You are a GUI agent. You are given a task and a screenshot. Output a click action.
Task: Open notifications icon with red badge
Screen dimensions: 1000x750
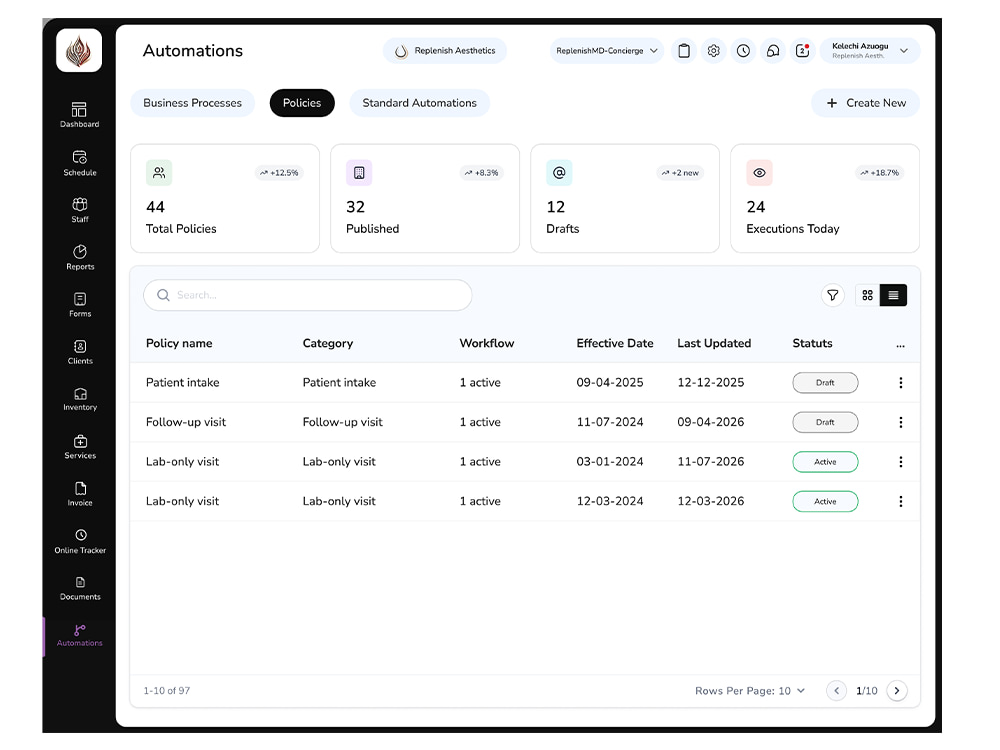click(x=802, y=51)
